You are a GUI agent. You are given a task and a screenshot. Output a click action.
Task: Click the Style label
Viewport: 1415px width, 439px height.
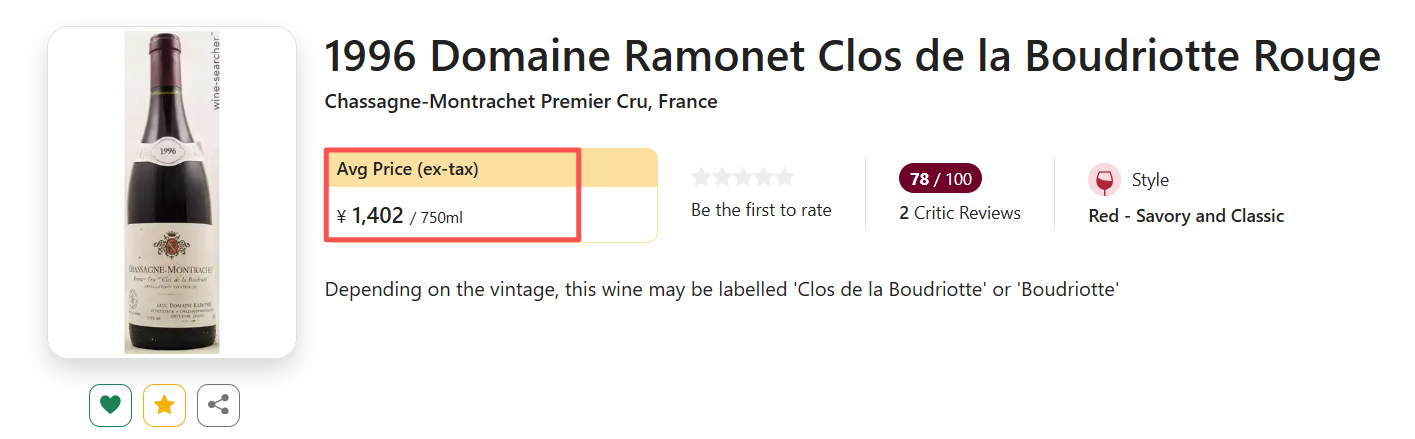tap(1150, 180)
